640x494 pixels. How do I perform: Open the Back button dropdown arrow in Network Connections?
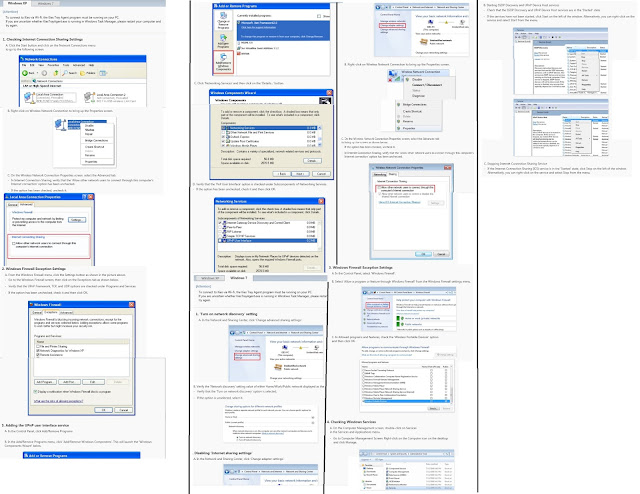37,73
